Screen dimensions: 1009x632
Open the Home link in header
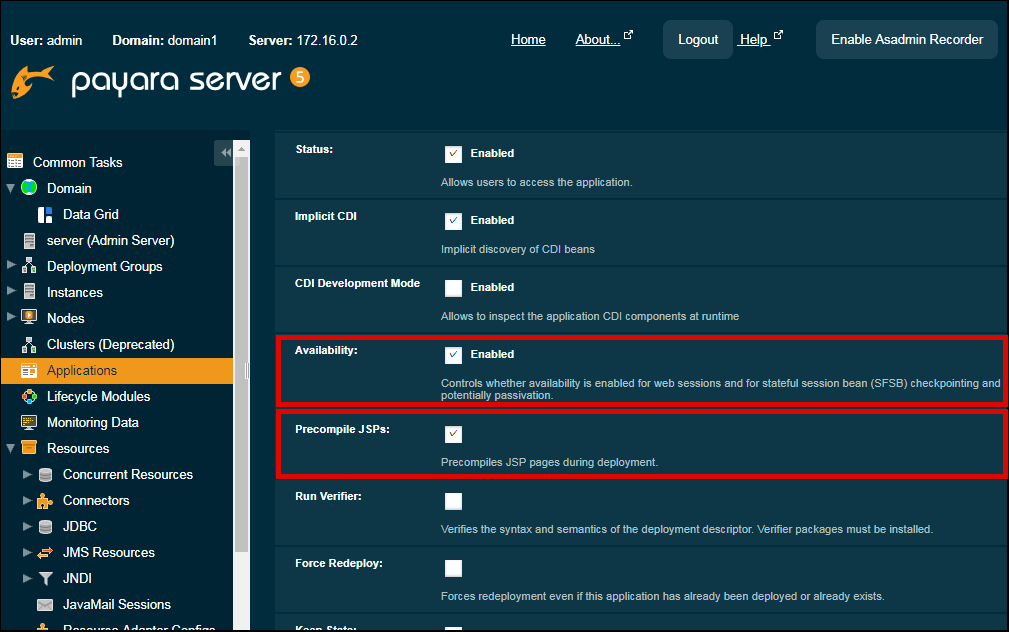tap(528, 39)
